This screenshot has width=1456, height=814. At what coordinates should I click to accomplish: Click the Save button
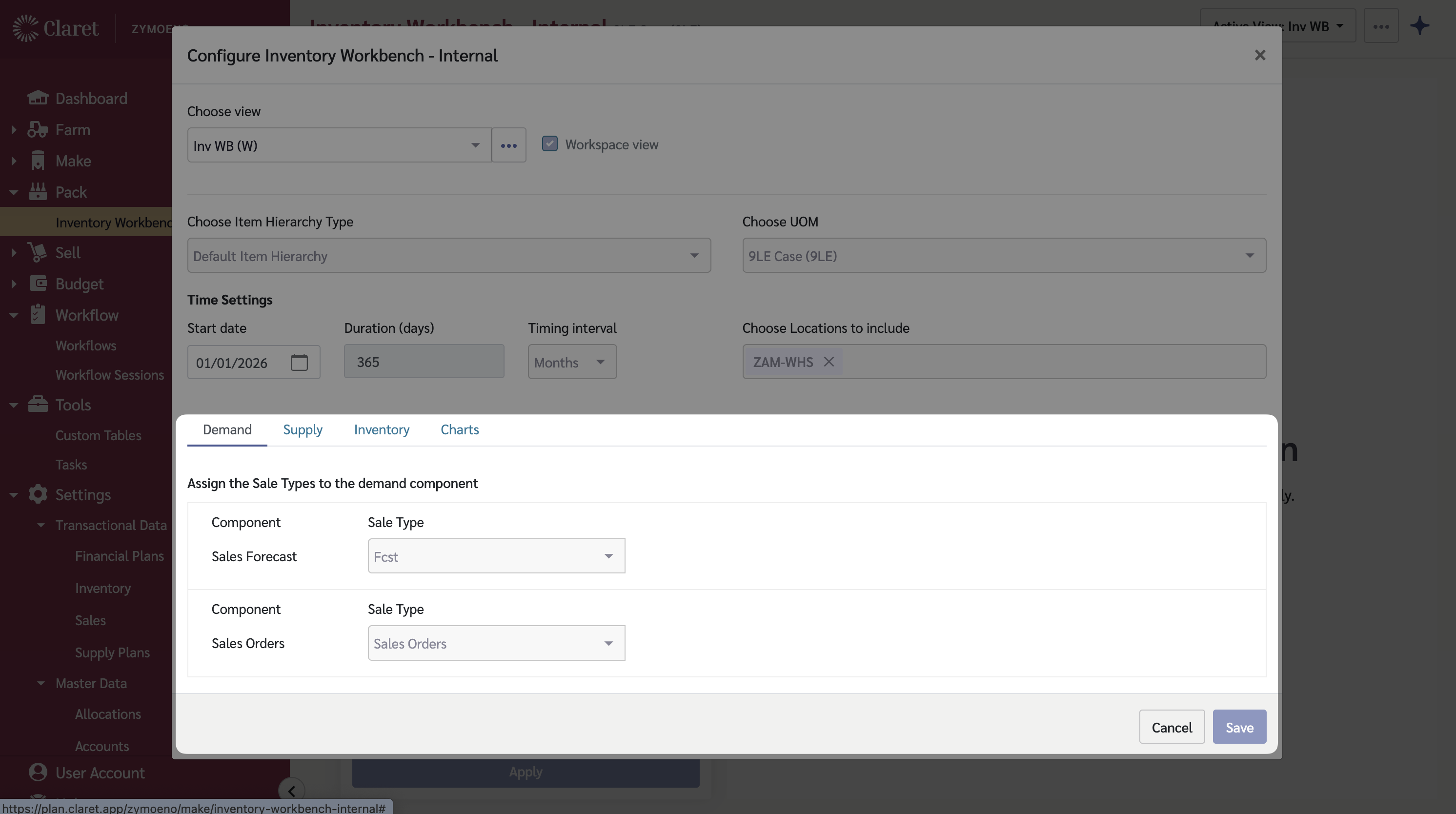click(1239, 727)
